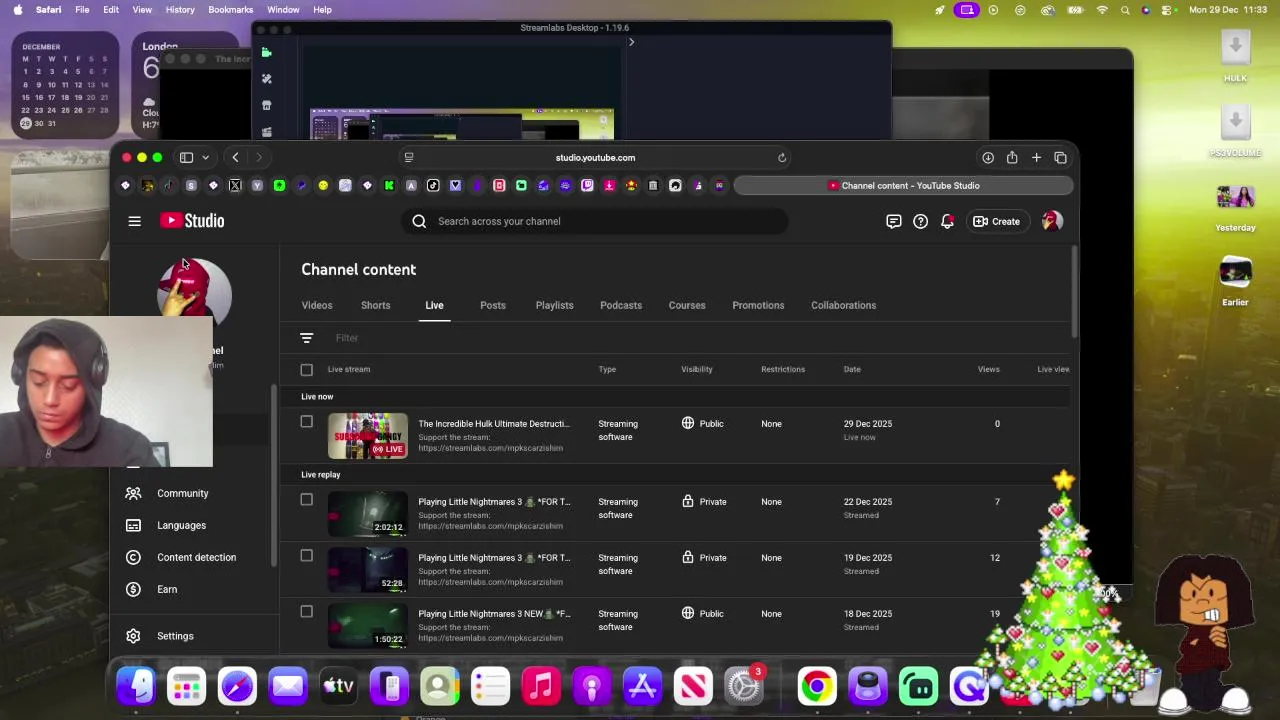Expand the Safari sidebar dropdown chevron
The image size is (1280, 720).
(205, 157)
